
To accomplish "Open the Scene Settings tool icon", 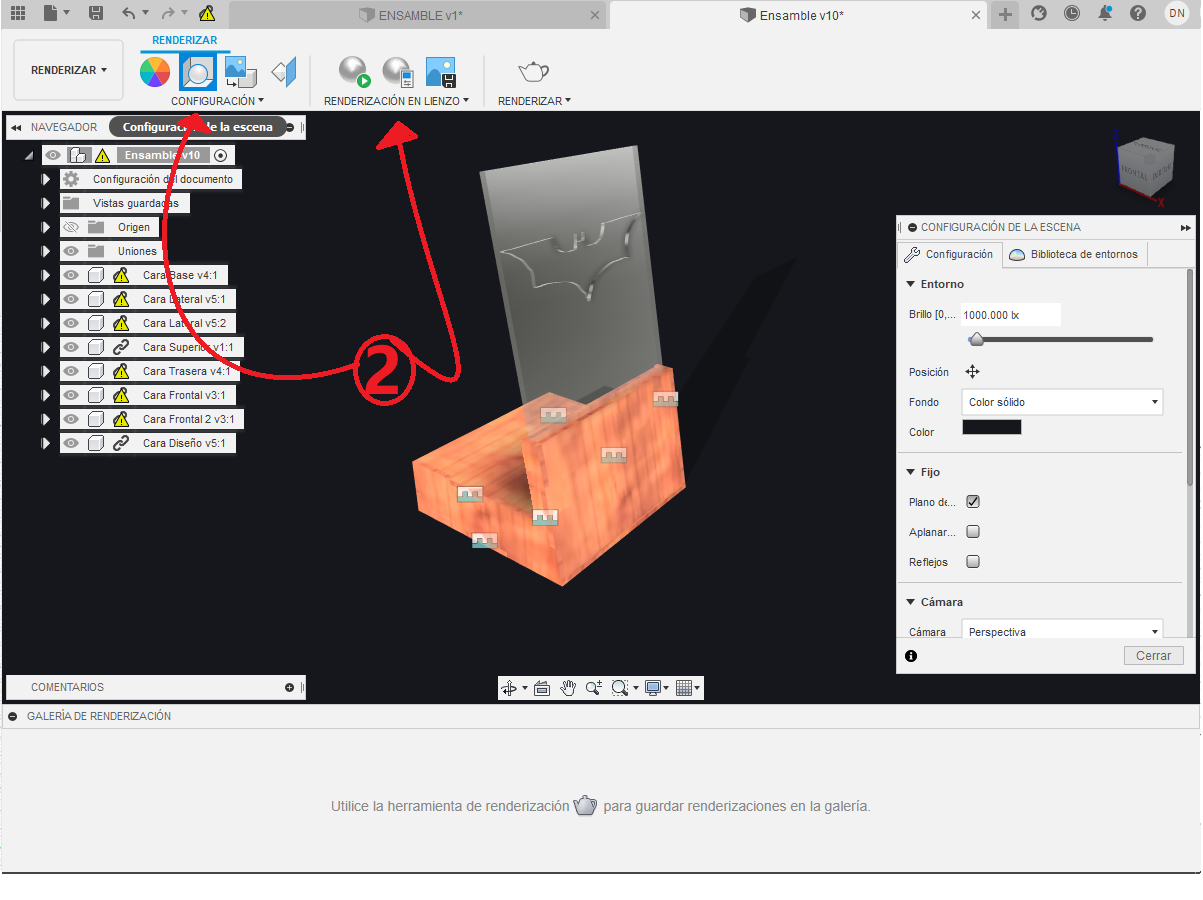I will (x=197, y=71).
